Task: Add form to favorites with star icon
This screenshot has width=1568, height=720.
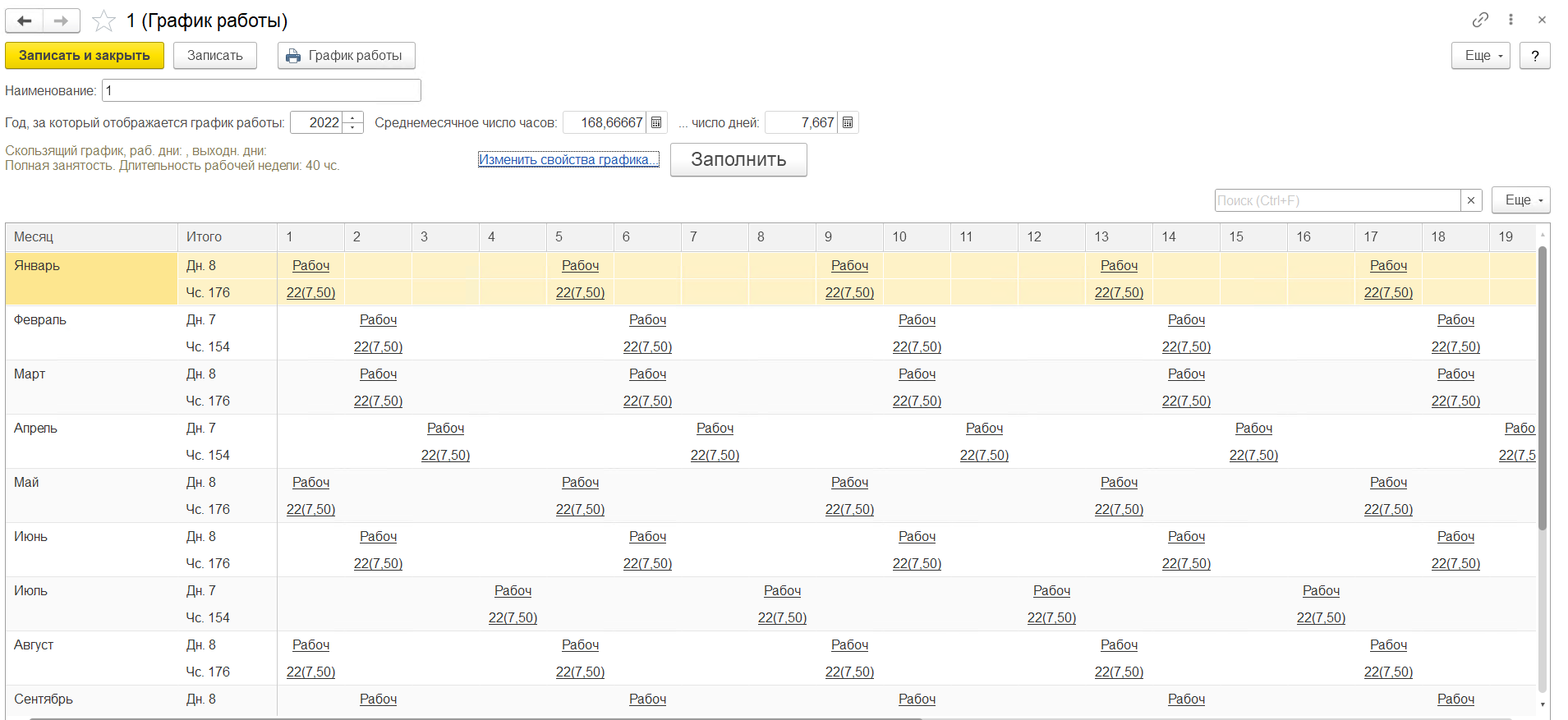Action: (x=103, y=21)
